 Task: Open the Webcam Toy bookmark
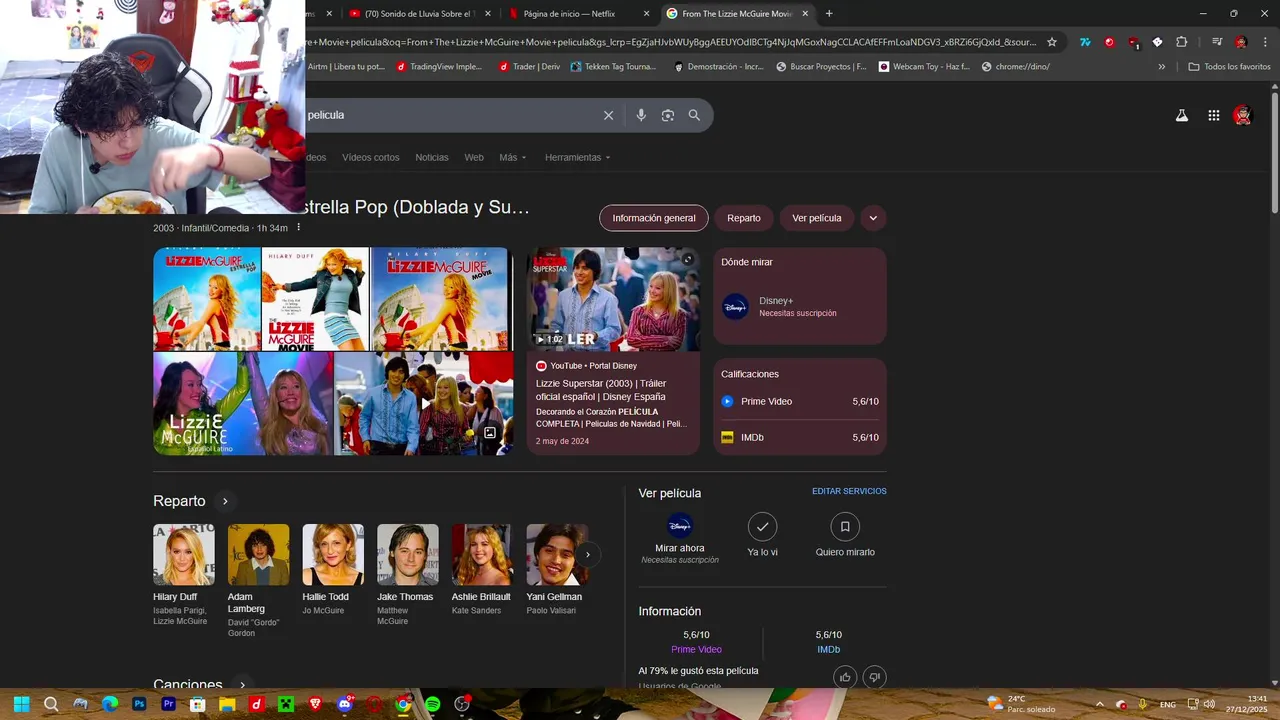pos(924,67)
